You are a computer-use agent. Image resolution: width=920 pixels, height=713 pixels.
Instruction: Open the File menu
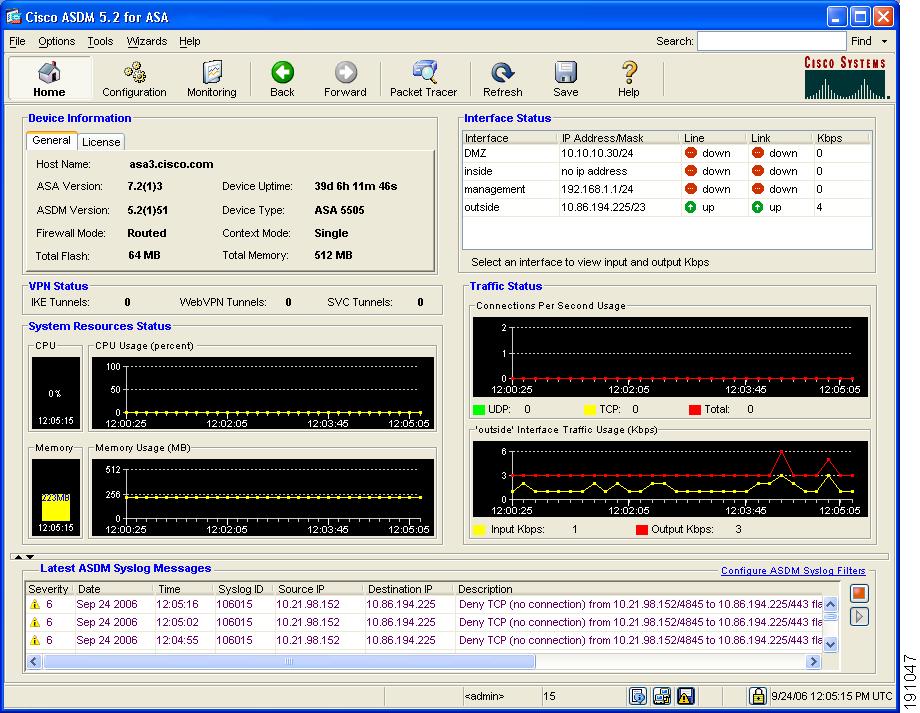tap(17, 41)
